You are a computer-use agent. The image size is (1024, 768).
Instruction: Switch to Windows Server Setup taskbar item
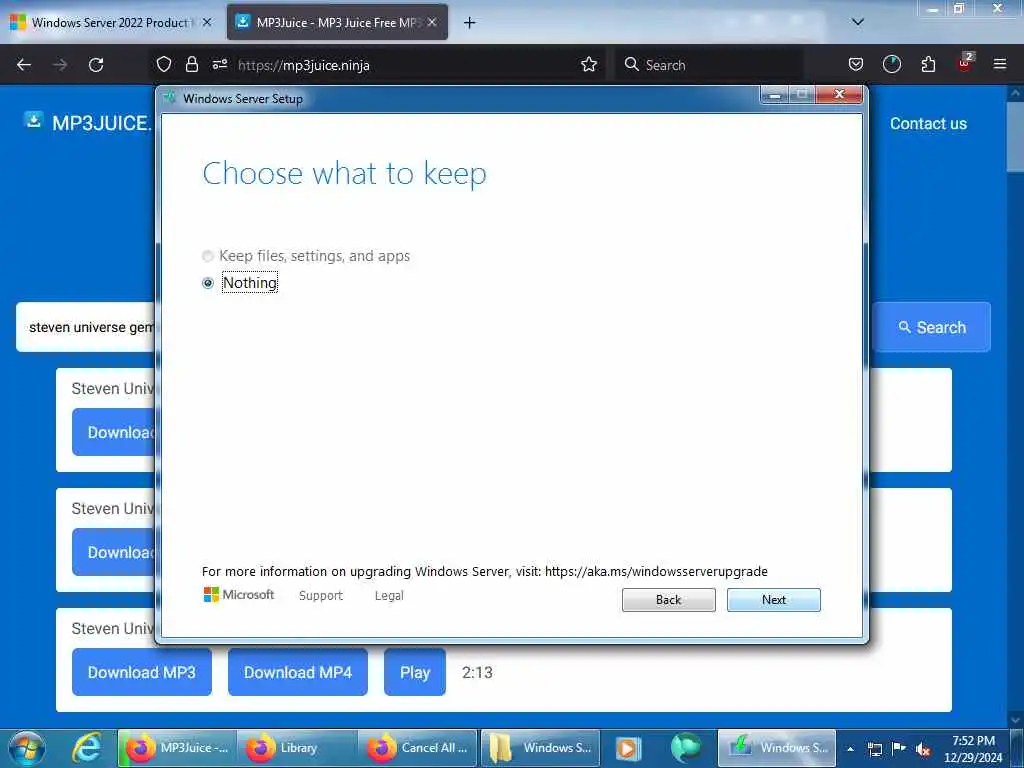[776, 748]
